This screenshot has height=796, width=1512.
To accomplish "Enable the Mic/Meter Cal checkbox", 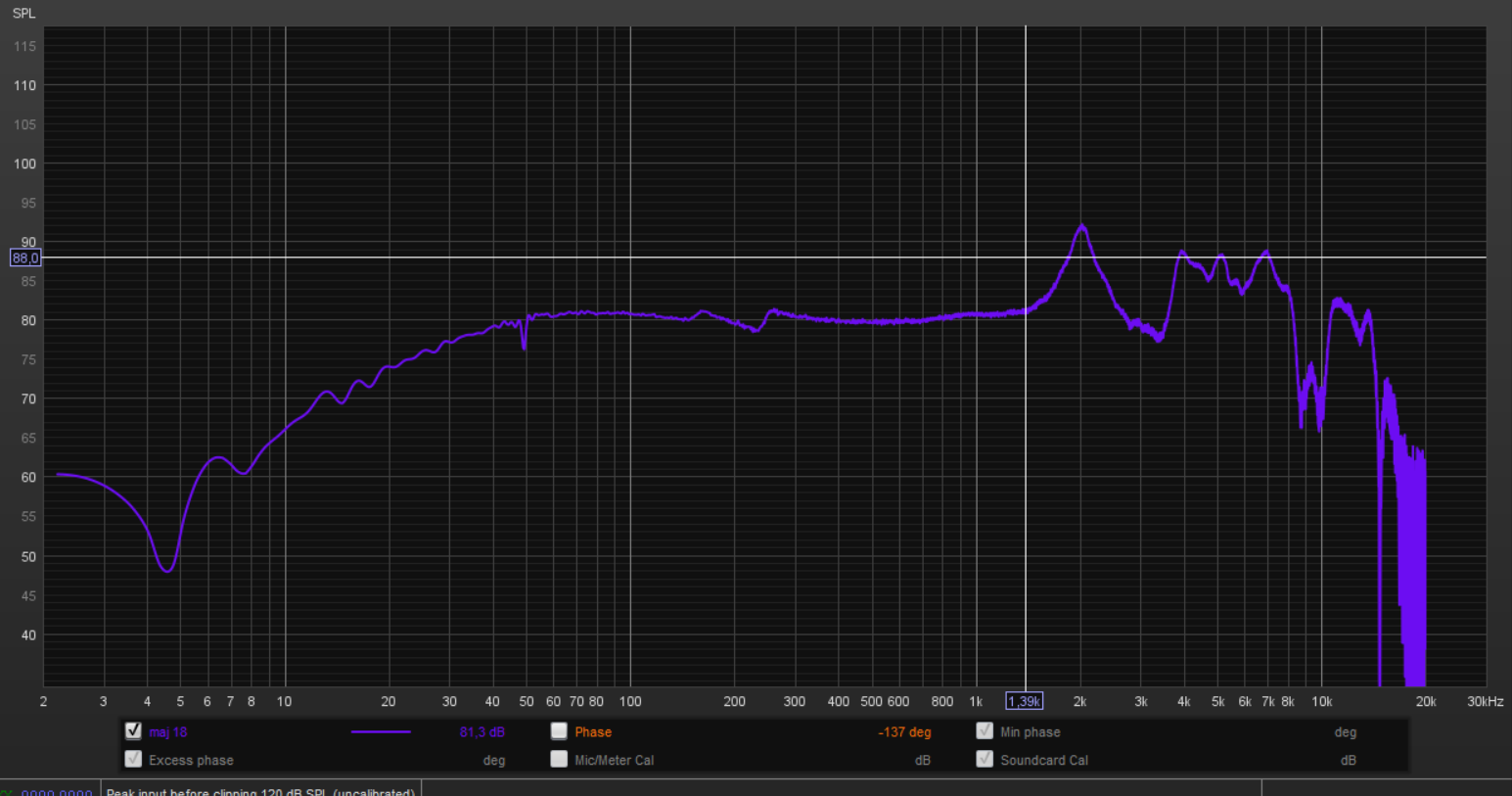I will point(559,759).
